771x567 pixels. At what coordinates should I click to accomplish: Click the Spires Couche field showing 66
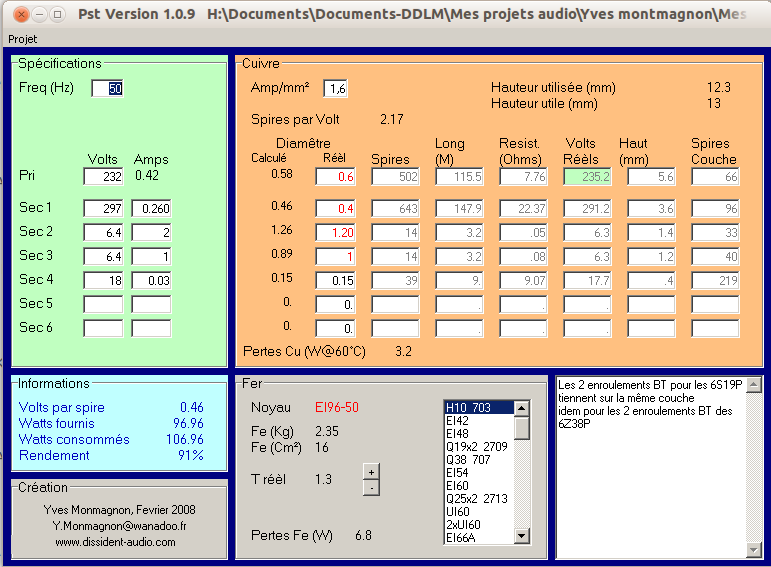(x=715, y=177)
